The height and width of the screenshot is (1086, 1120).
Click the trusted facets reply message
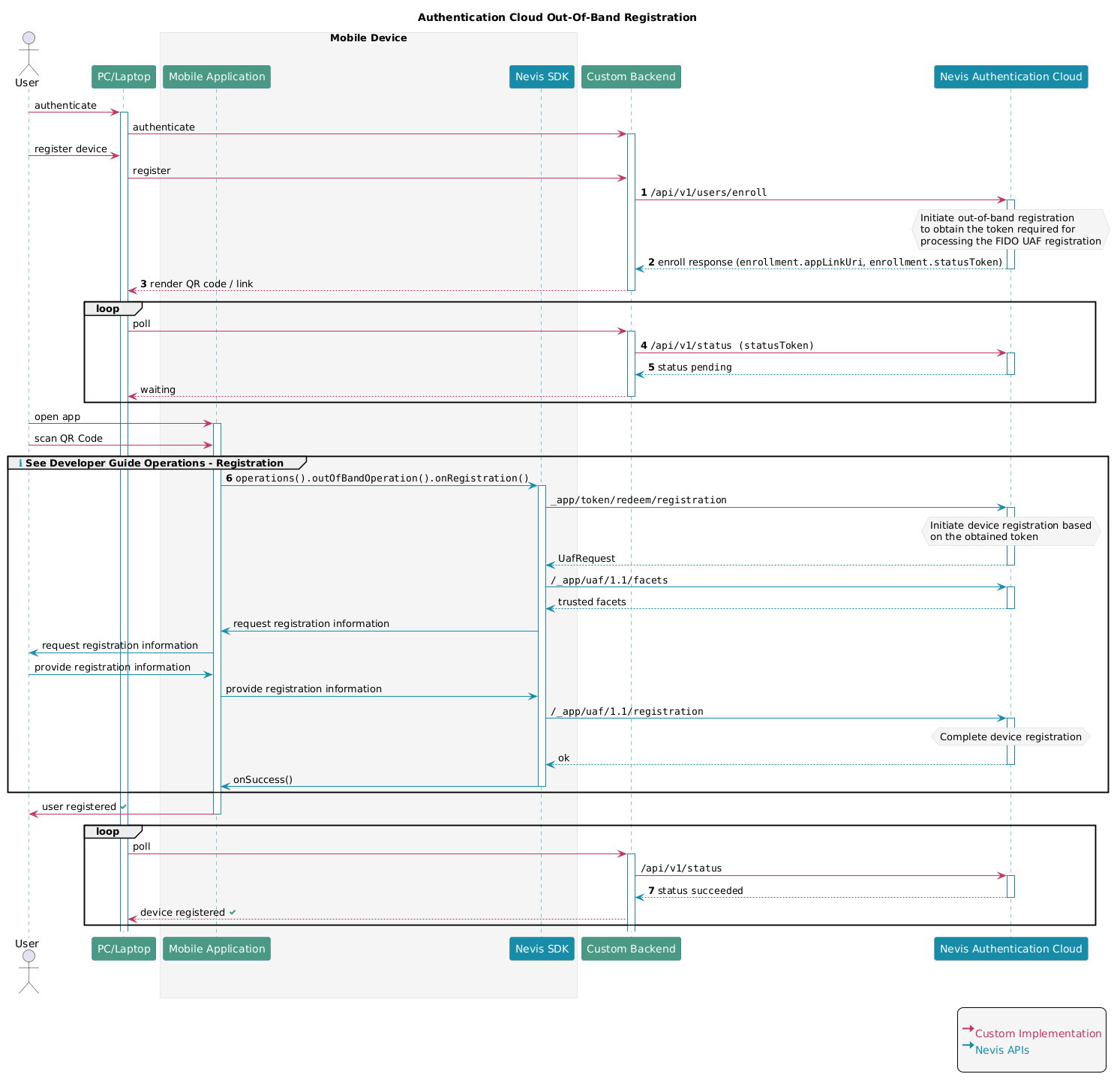[592, 602]
